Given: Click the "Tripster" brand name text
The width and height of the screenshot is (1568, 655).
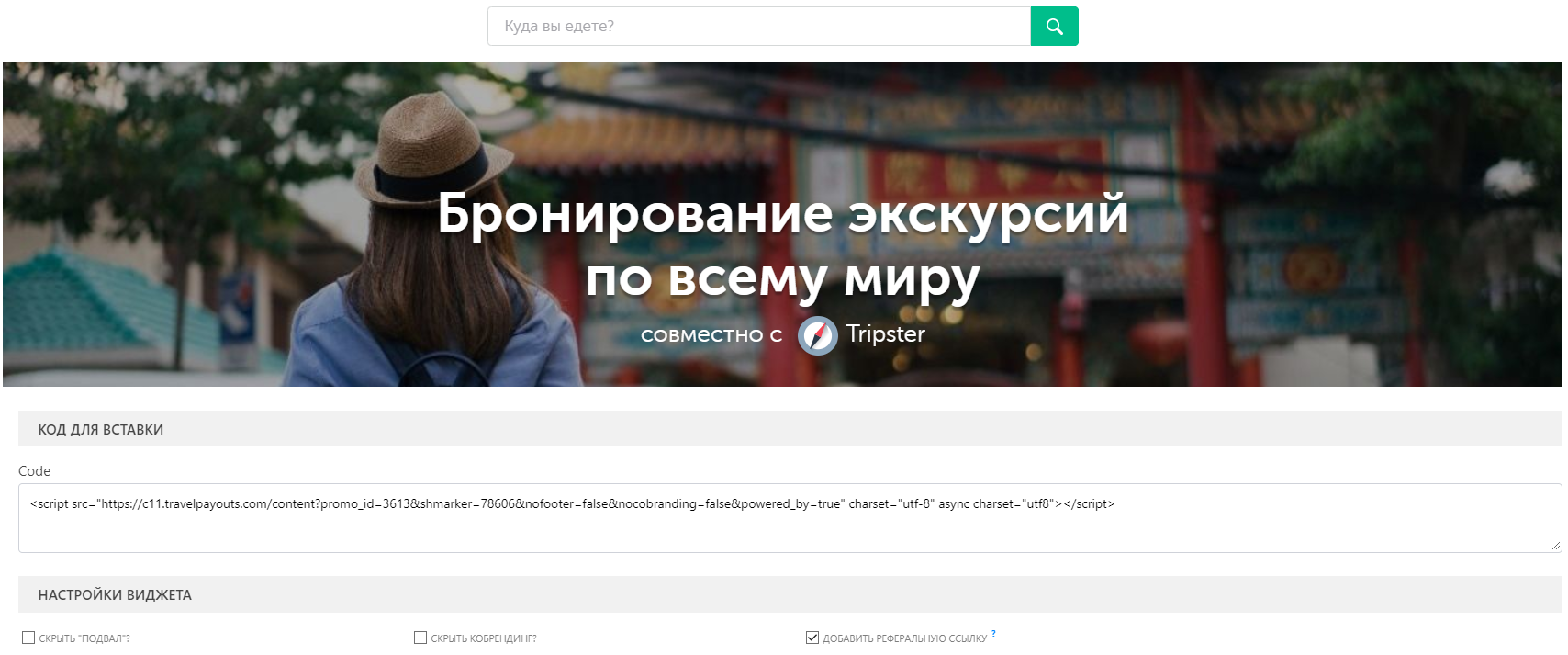Looking at the screenshot, I should click(885, 333).
